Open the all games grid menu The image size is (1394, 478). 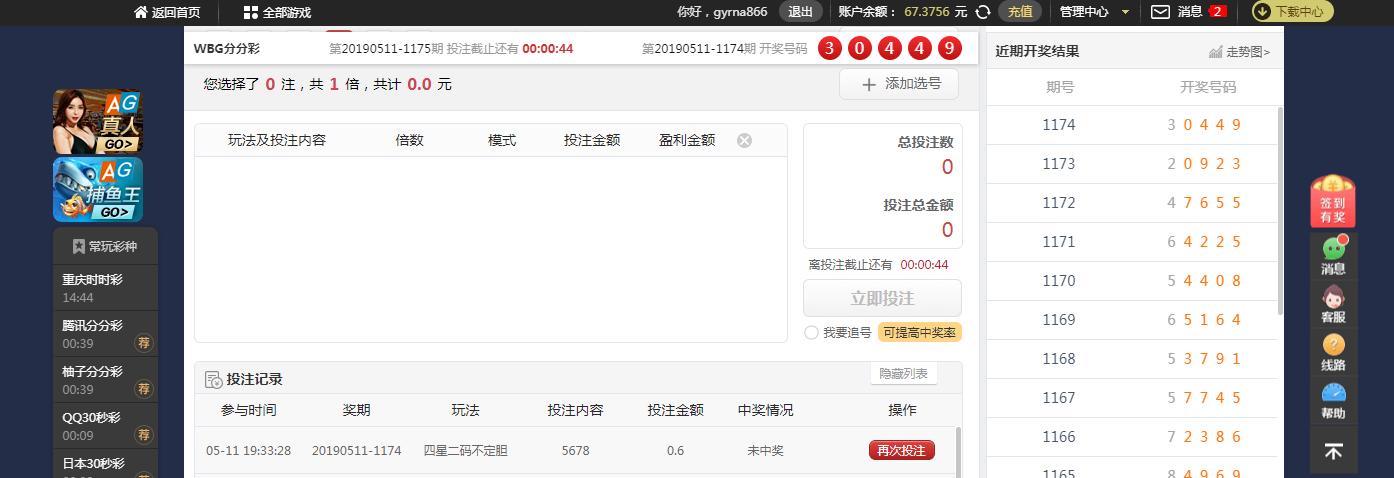pyautogui.click(x=250, y=13)
